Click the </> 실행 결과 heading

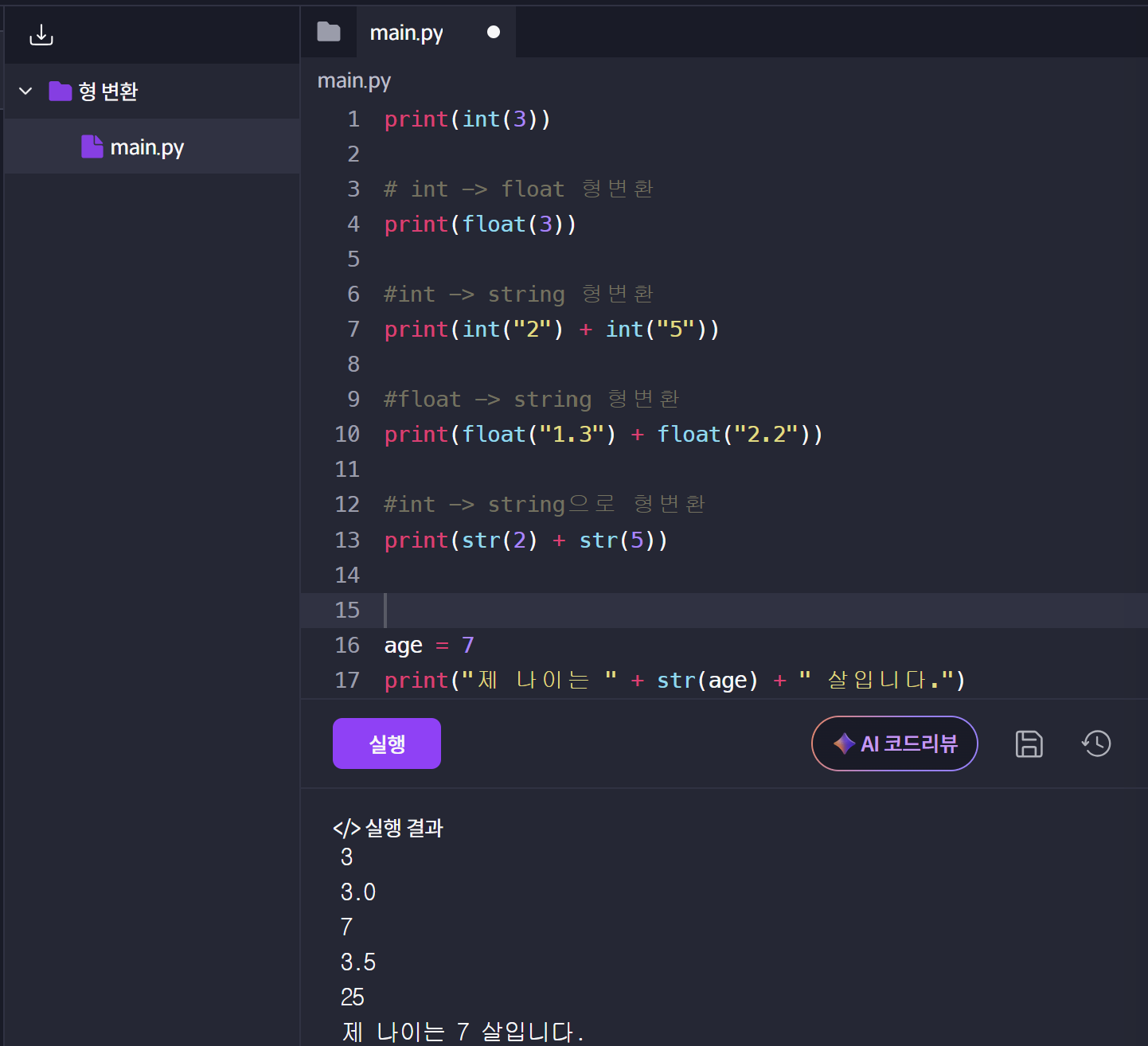(x=388, y=828)
